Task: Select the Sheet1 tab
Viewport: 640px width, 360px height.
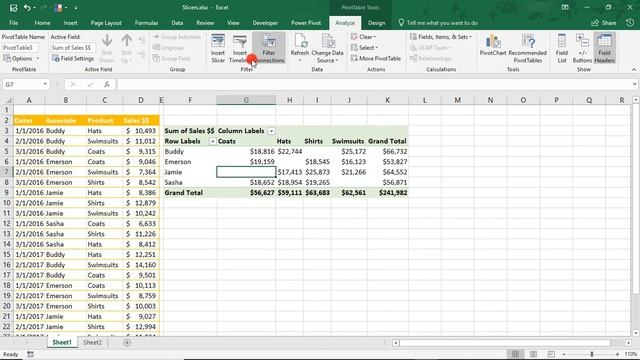Action: [62, 342]
